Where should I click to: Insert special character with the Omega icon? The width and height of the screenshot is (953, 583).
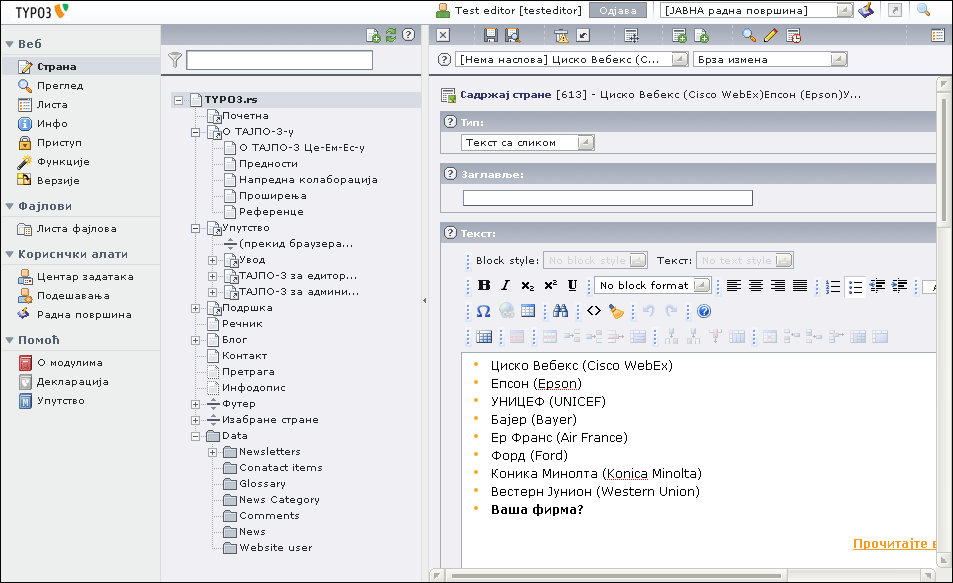[x=484, y=311]
